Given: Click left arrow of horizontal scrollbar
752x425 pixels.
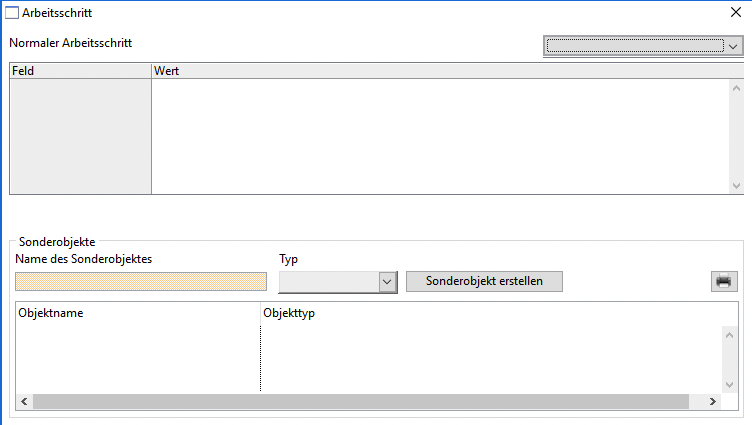Looking at the screenshot, I should (x=24, y=401).
